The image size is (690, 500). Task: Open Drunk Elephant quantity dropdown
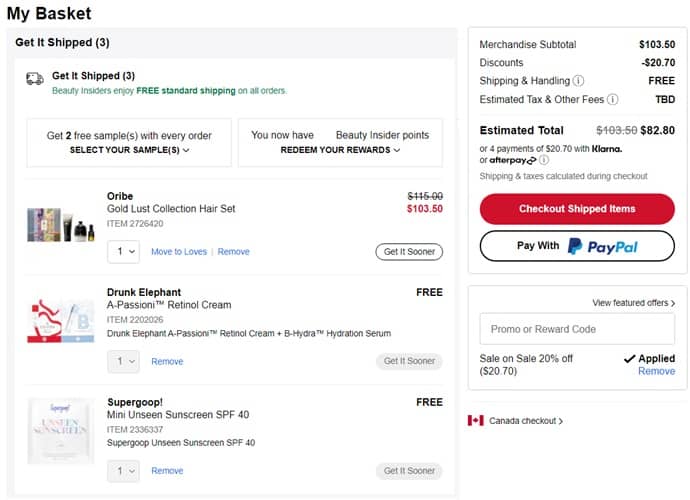tap(123, 361)
